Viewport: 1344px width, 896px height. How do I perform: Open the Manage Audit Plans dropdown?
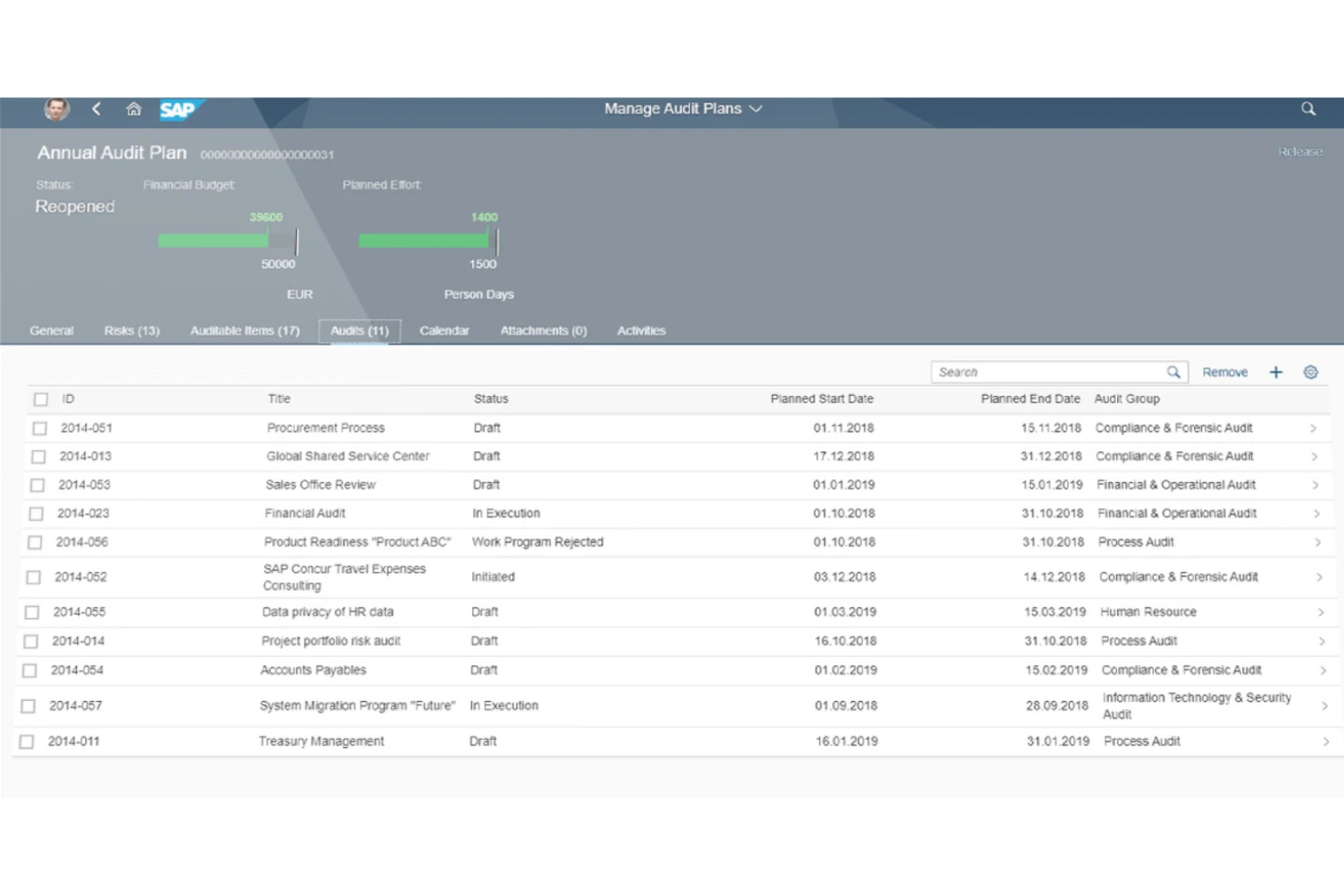point(756,108)
